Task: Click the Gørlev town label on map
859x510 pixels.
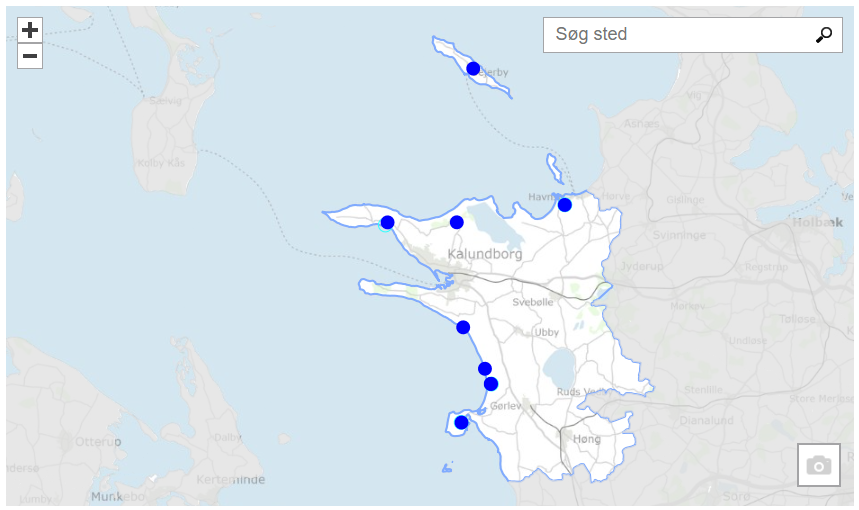Action: pyautogui.click(x=506, y=405)
